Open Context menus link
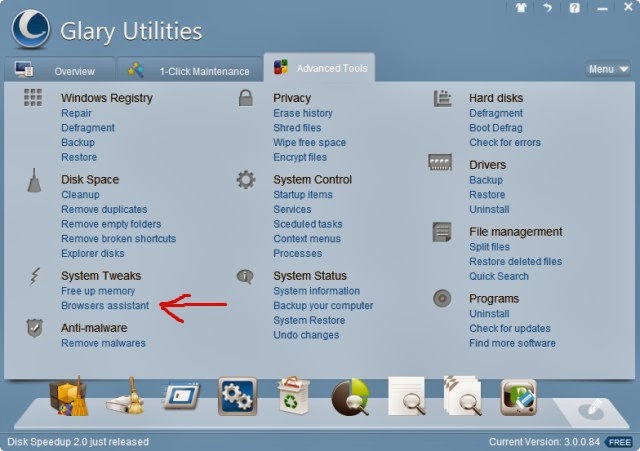 307,239
